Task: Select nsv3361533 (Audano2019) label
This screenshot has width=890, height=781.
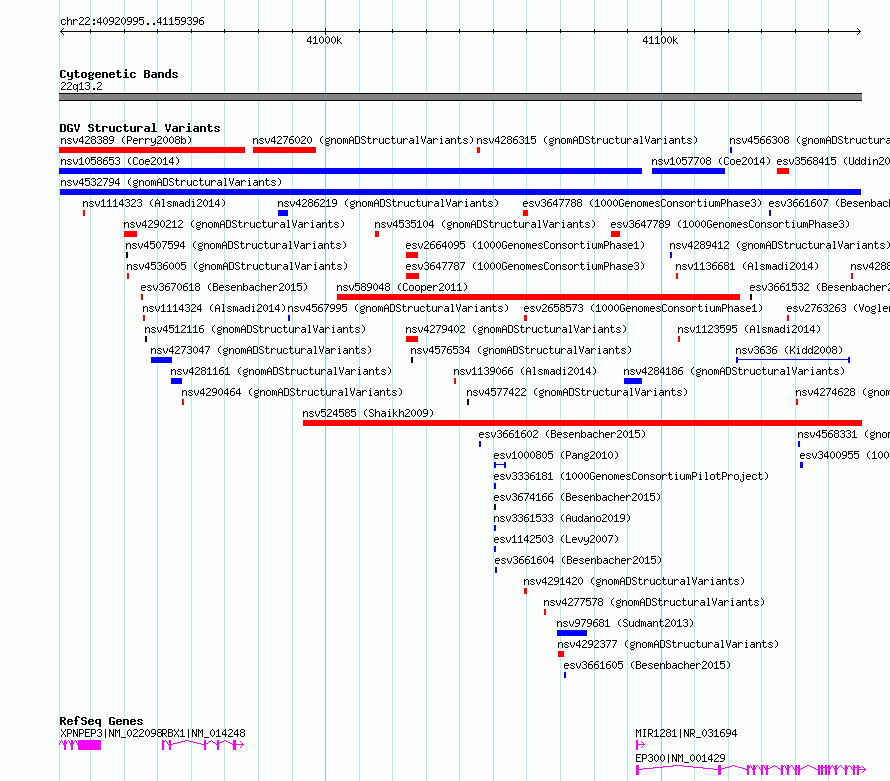Action: [x=562, y=518]
